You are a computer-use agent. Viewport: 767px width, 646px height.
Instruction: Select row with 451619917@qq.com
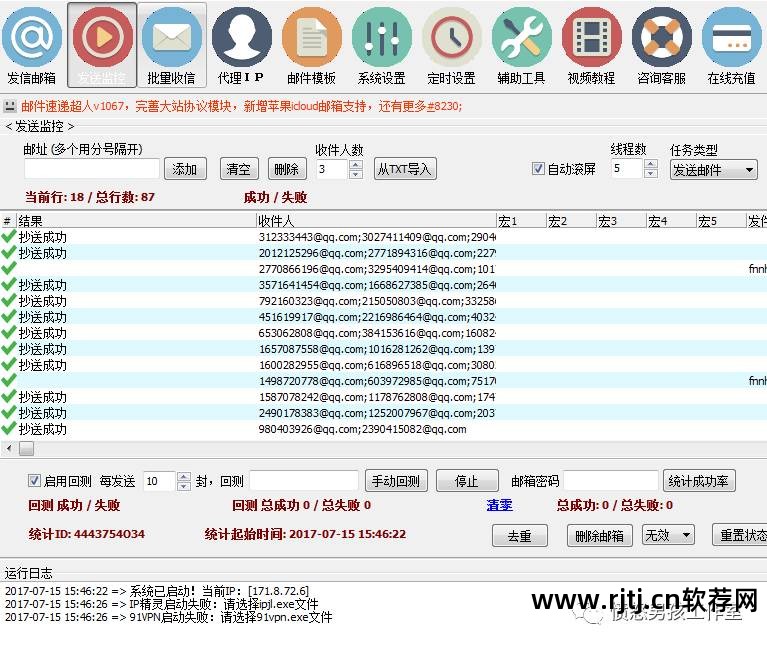coord(384,317)
